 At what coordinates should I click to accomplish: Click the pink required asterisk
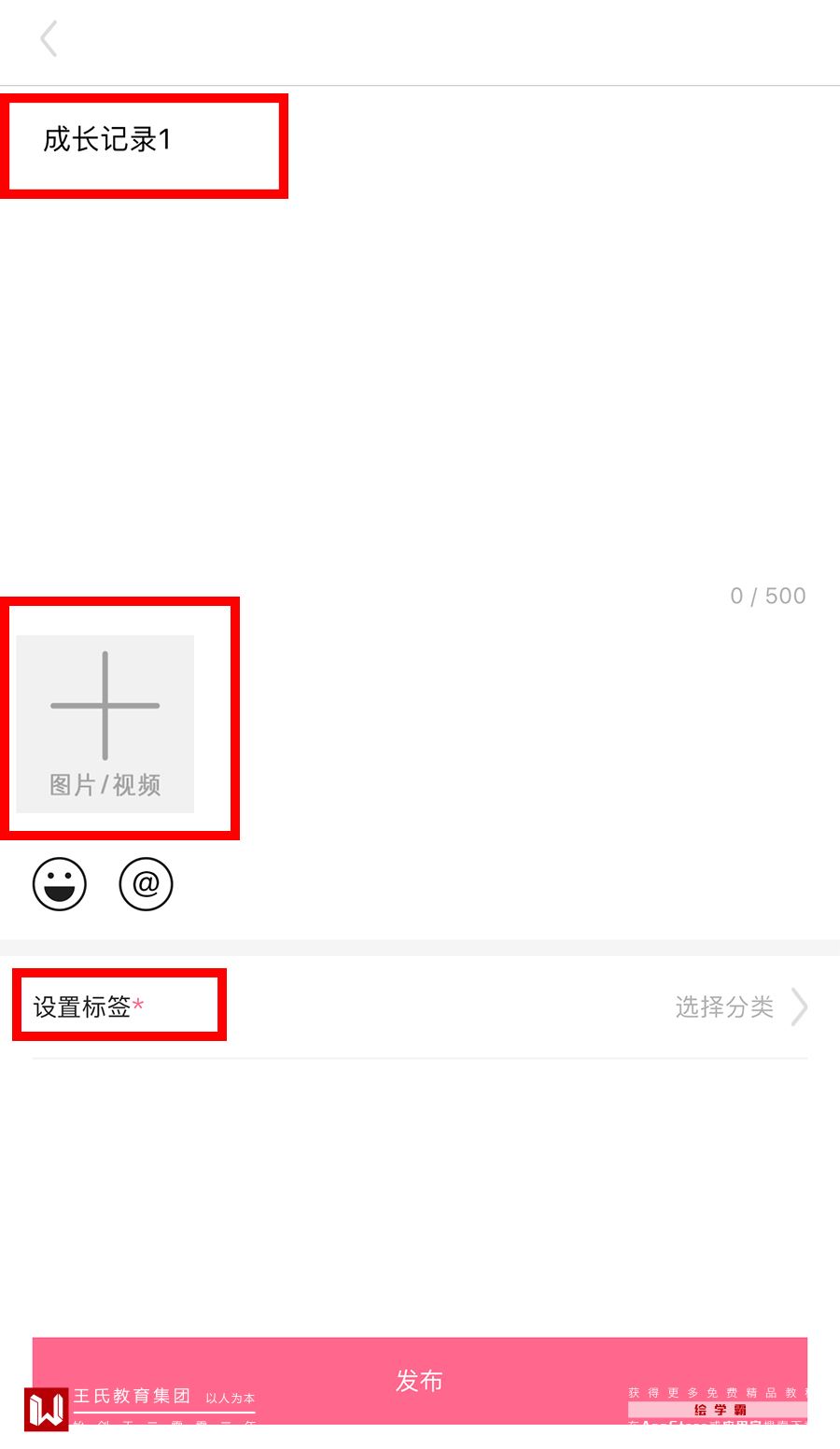tap(138, 1005)
